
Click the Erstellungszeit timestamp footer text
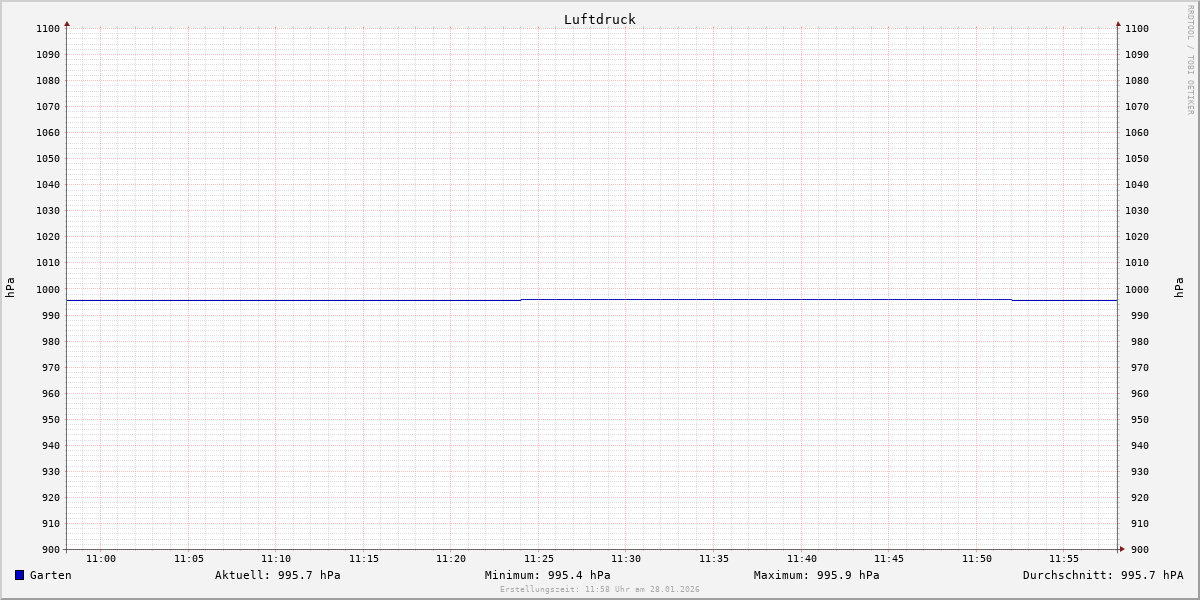[x=599, y=589]
